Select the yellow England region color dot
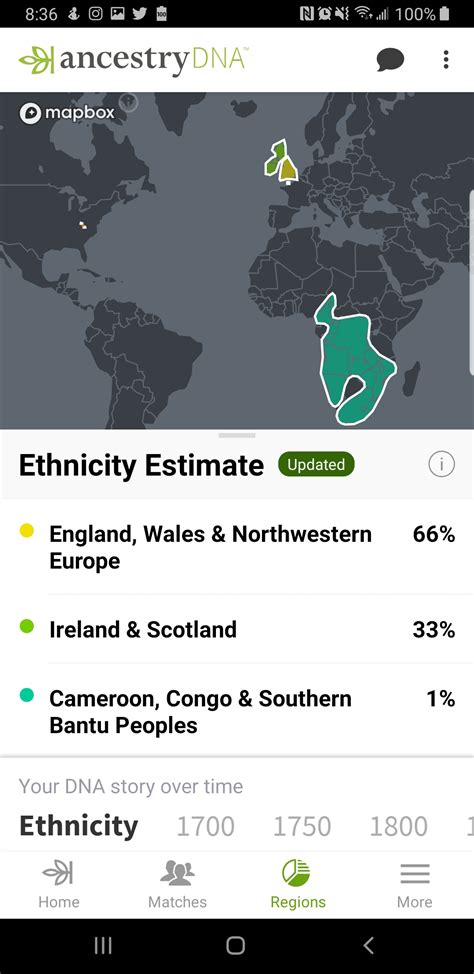This screenshot has width=474, height=974. coord(27,530)
